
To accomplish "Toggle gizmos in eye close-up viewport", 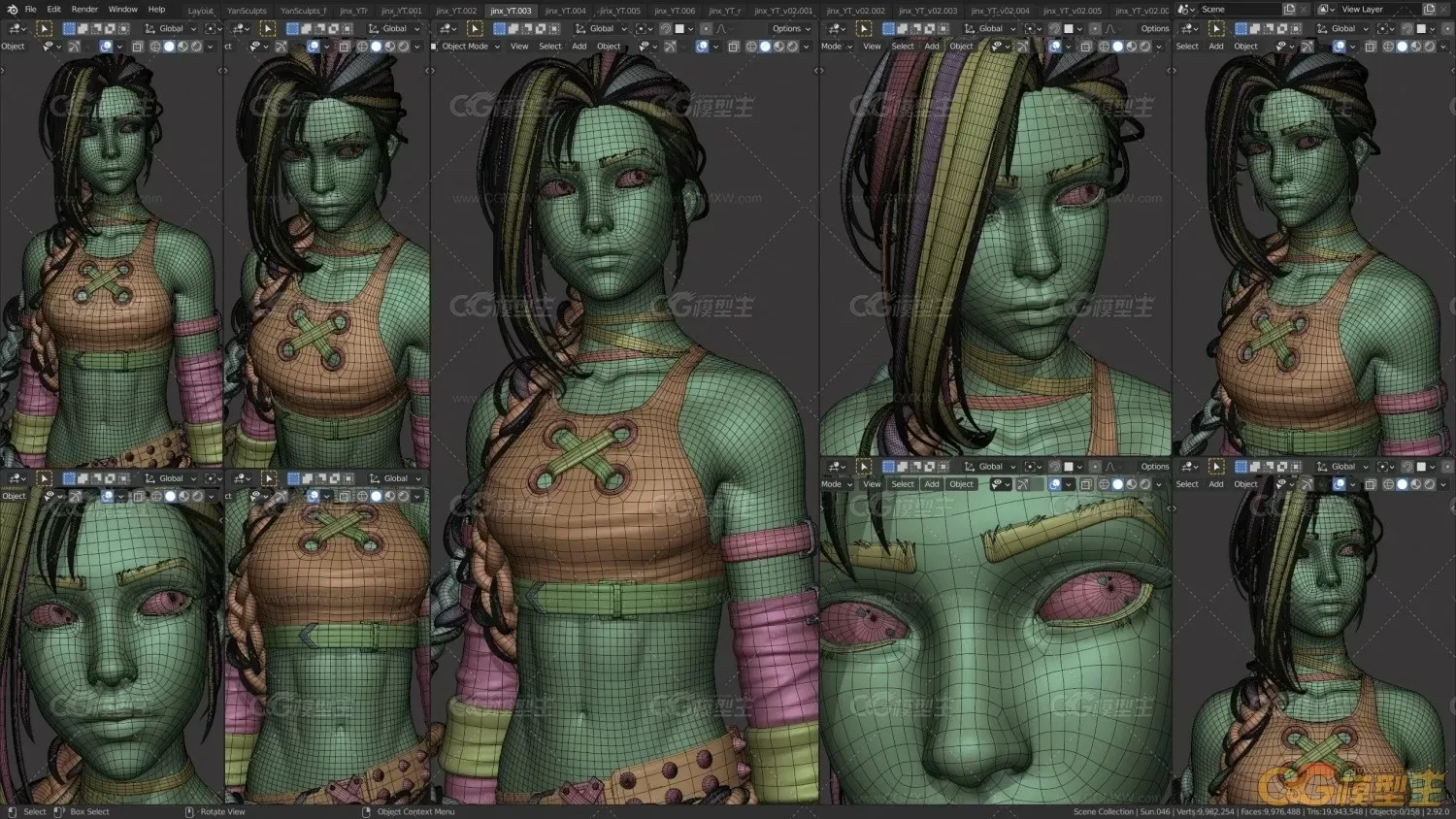I will pyautogui.click(x=1022, y=484).
